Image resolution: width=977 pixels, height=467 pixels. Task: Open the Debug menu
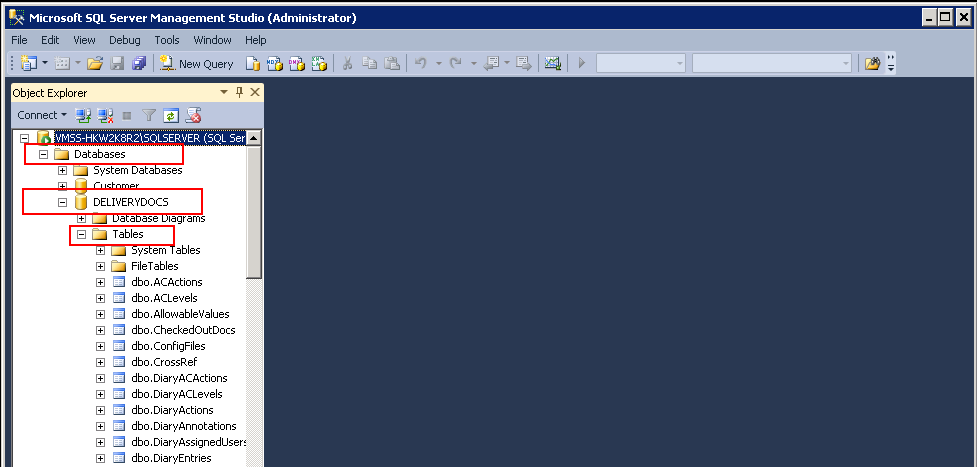point(125,40)
